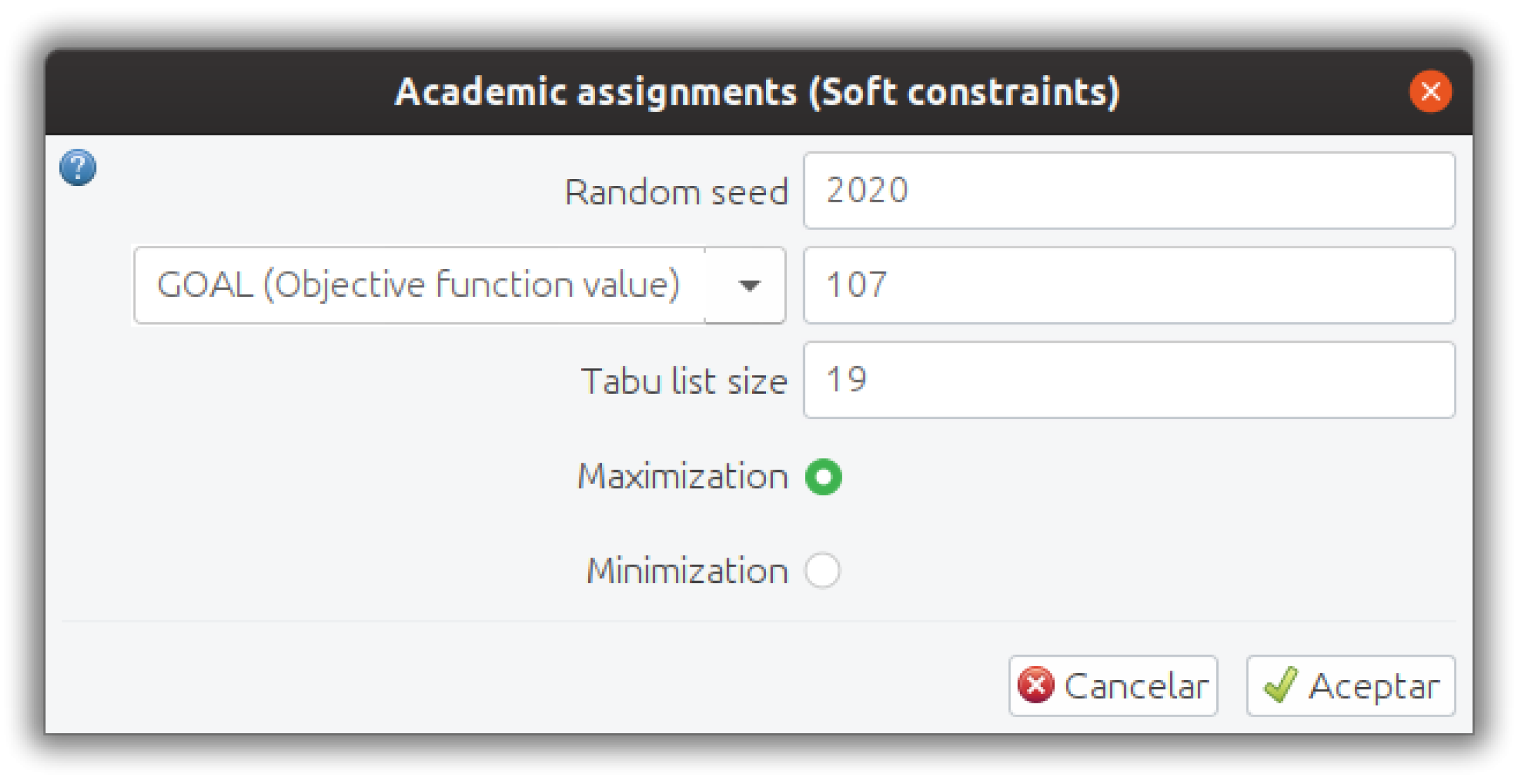Click the green checkmark icon on Aceptar
1520x784 pixels.
[1280, 685]
